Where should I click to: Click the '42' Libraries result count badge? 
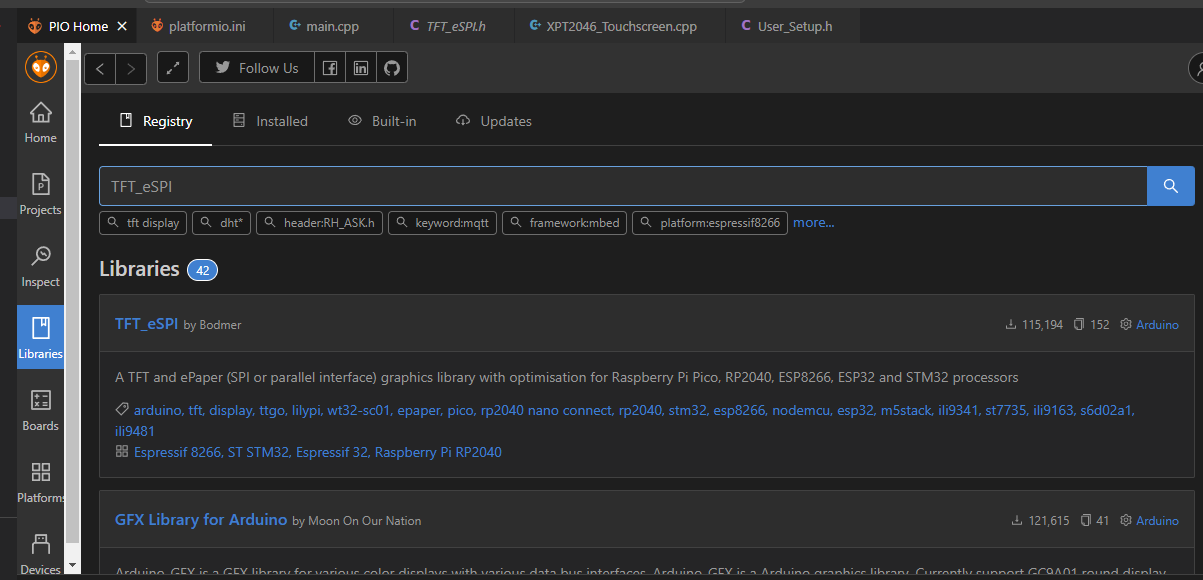point(202,270)
